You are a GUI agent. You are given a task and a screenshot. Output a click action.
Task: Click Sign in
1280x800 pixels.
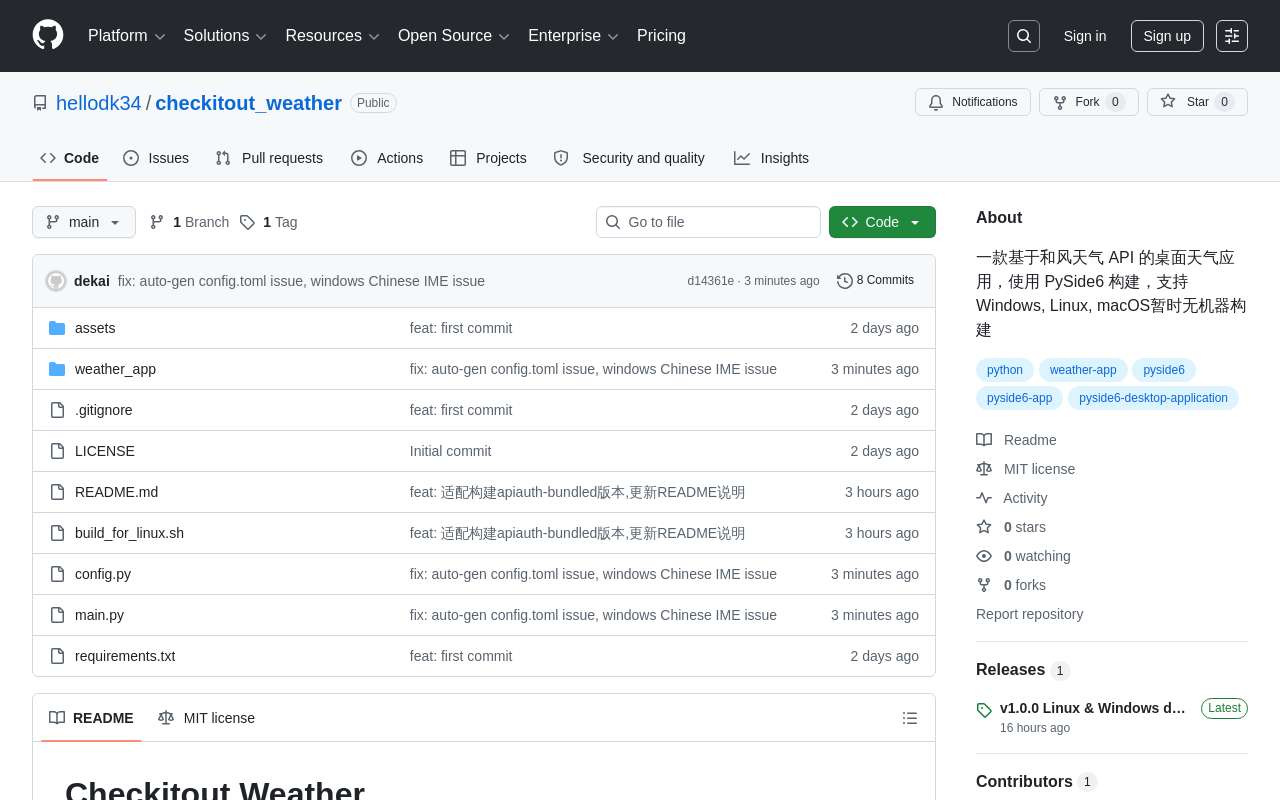point(1085,36)
